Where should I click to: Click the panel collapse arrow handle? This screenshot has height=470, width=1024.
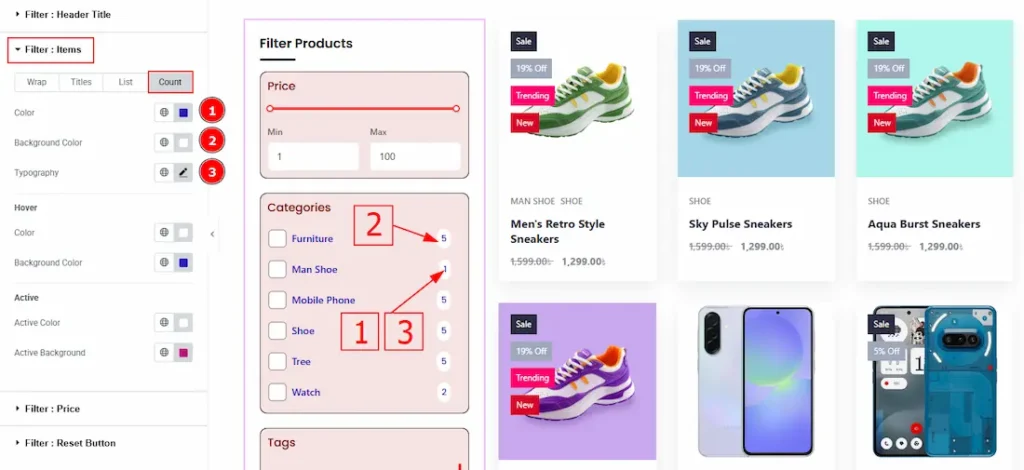click(x=212, y=234)
